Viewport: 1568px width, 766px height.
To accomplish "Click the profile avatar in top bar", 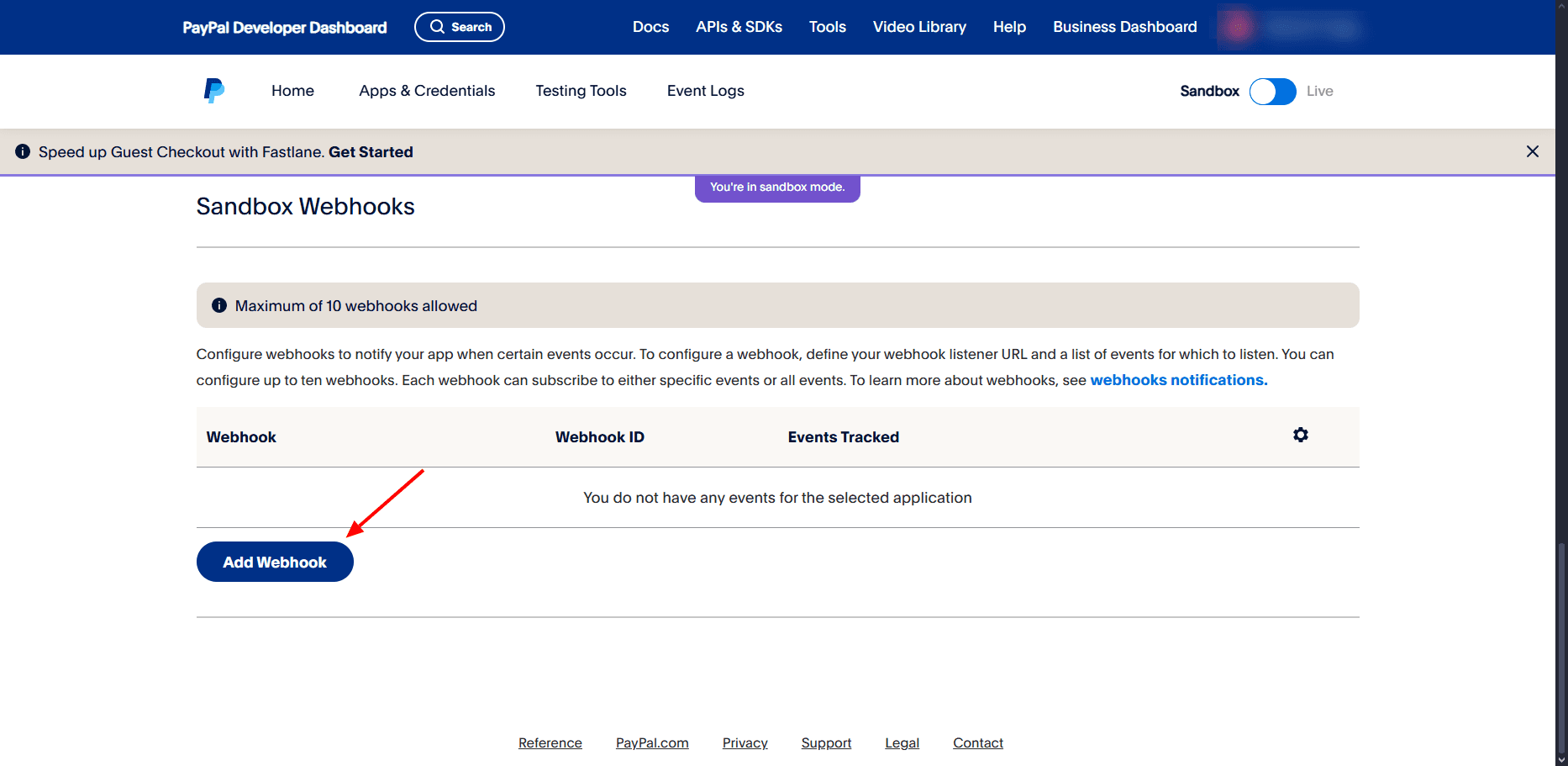I will 1236,26.
